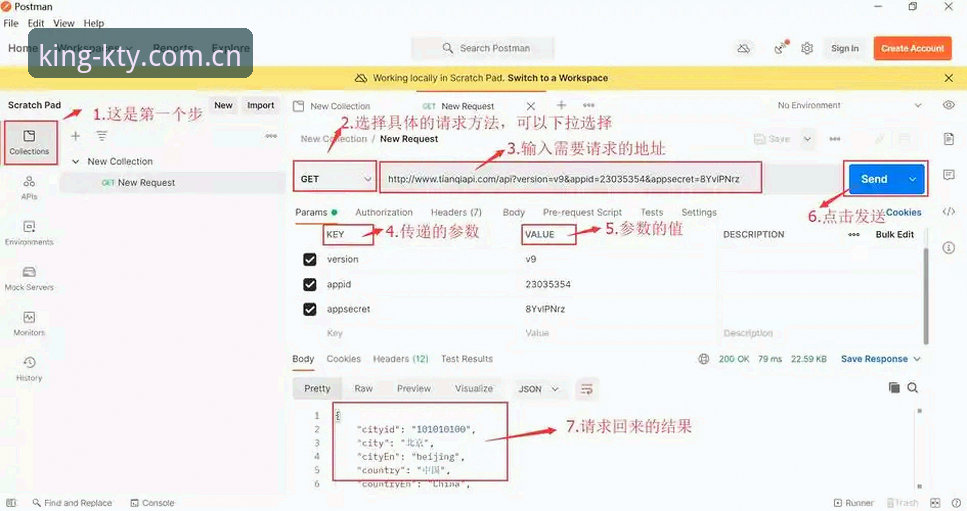Open the collections panel three-dot options
The image size is (967, 511).
point(271,136)
